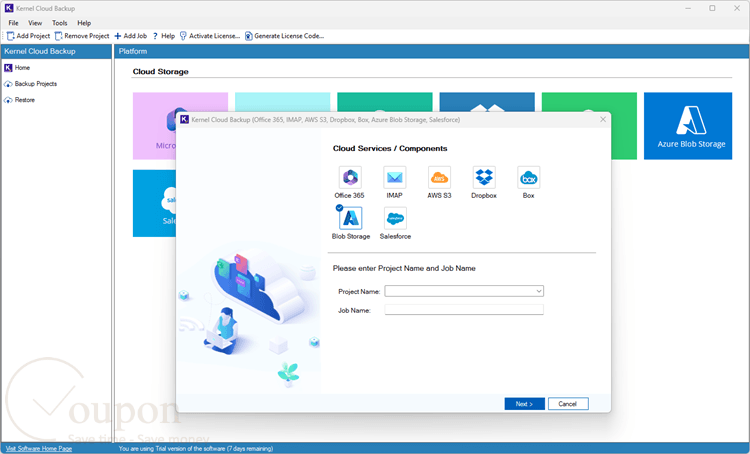Open the Help menu

[84, 23]
